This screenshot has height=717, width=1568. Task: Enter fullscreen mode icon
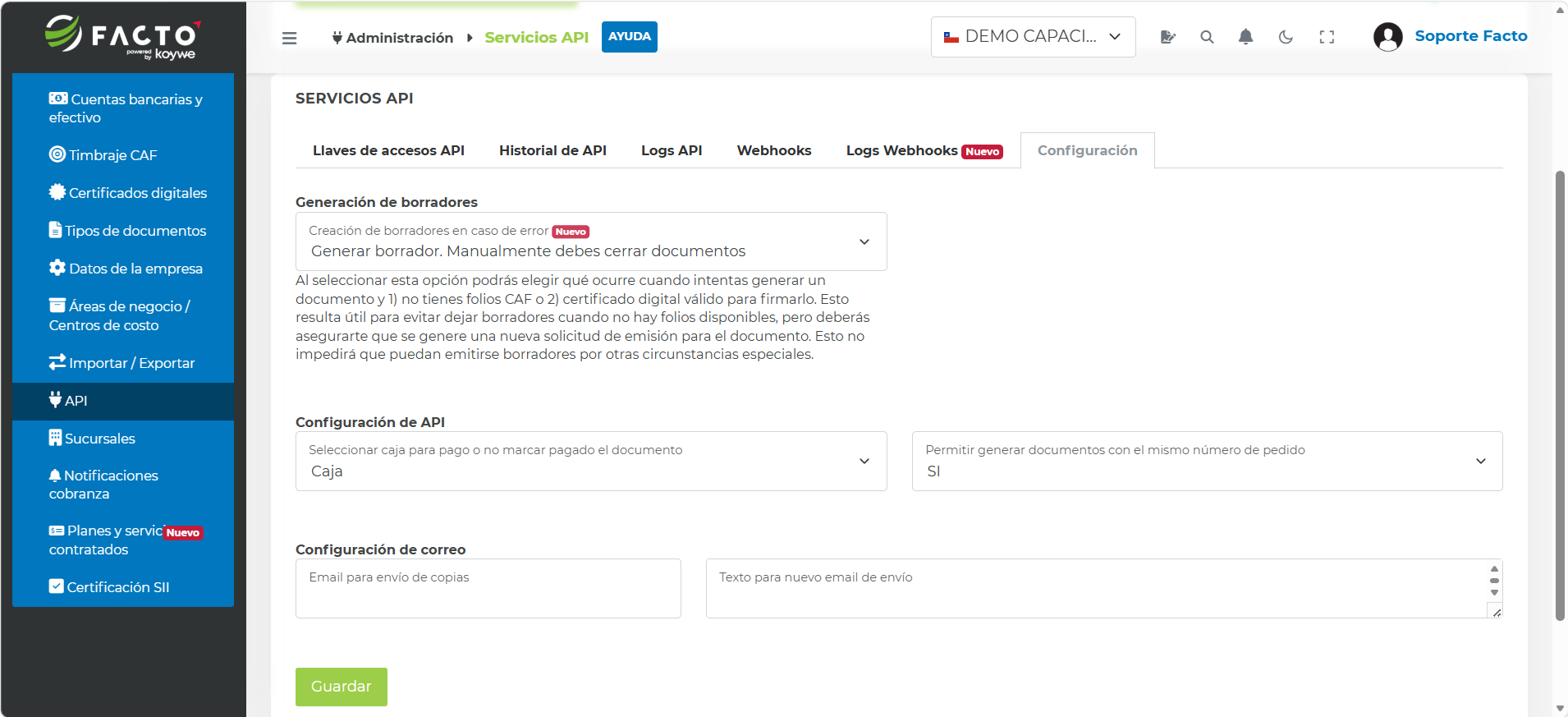tap(1327, 37)
